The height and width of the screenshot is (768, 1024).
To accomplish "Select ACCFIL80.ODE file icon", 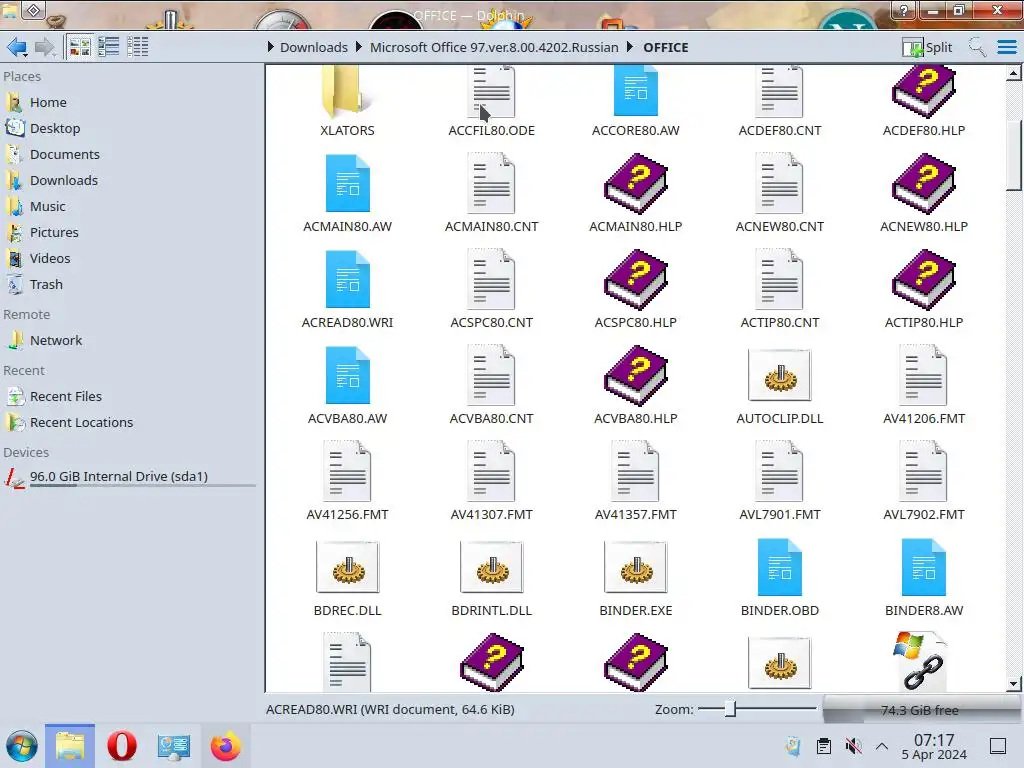I will [x=492, y=92].
